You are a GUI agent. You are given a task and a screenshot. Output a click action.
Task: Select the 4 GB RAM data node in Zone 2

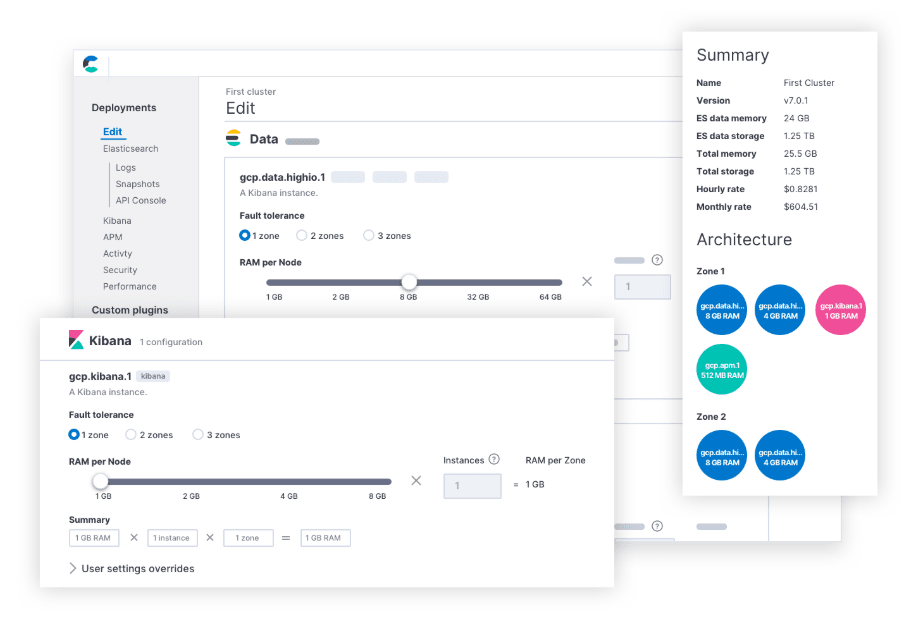coord(780,456)
